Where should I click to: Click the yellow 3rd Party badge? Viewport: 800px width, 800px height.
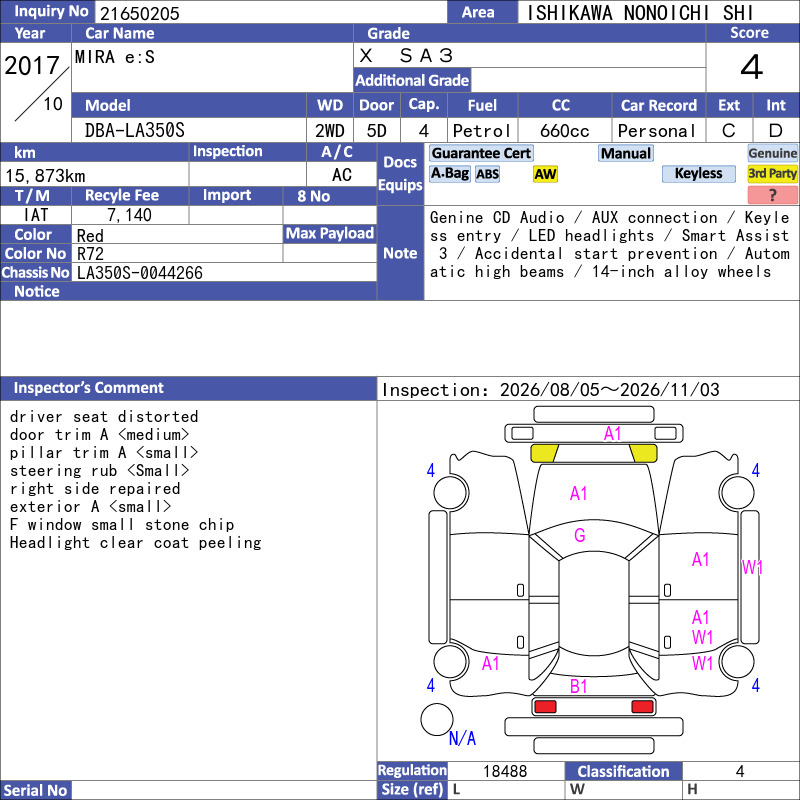coord(772,173)
